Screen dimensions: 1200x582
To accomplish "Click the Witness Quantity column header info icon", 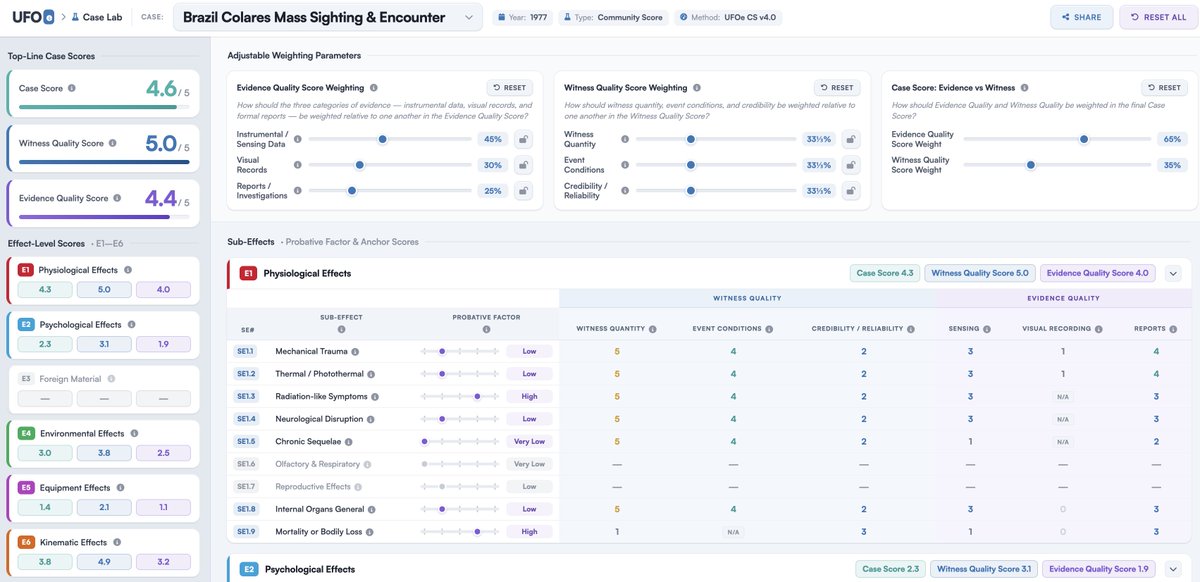I will (652, 328).
